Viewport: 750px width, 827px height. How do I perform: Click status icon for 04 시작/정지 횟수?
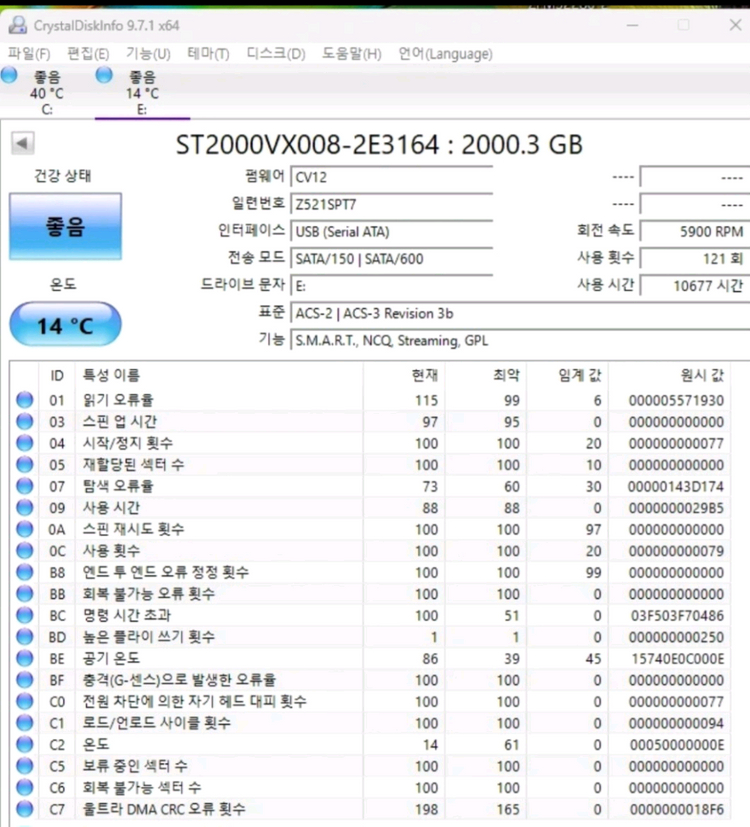tap(24, 443)
